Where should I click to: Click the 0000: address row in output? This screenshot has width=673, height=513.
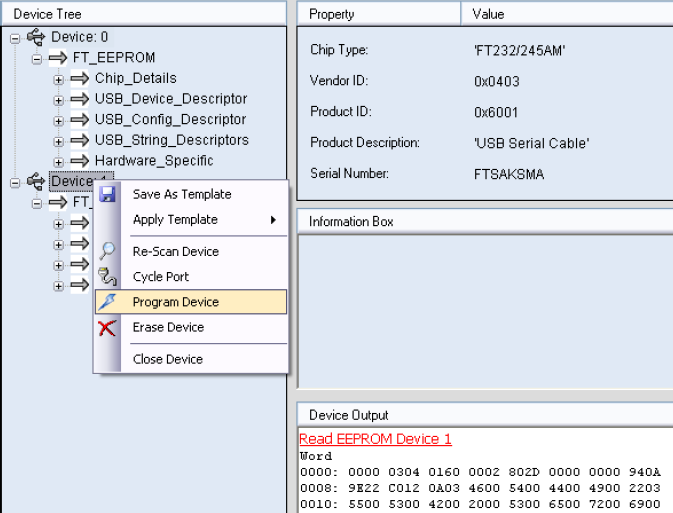coord(480,472)
